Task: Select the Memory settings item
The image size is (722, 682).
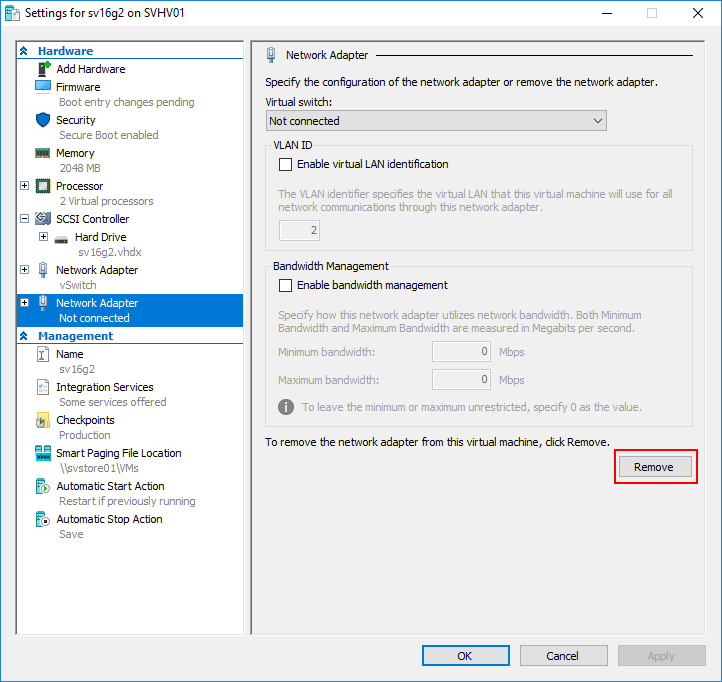Action: pyautogui.click(x=75, y=153)
